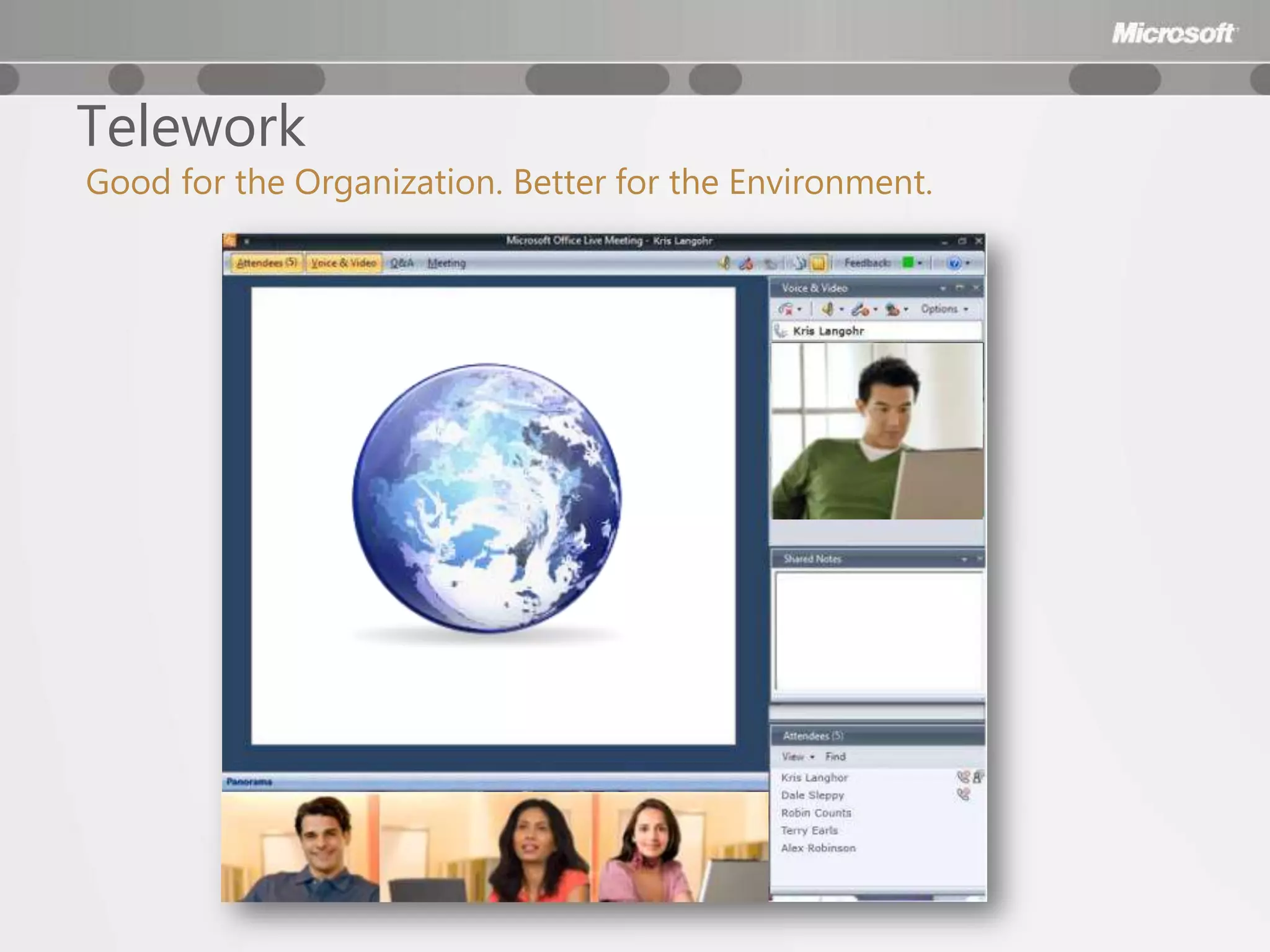Click the phone status icon next to Dale Sleppy
The image size is (1270, 952).
[x=963, y=794]
